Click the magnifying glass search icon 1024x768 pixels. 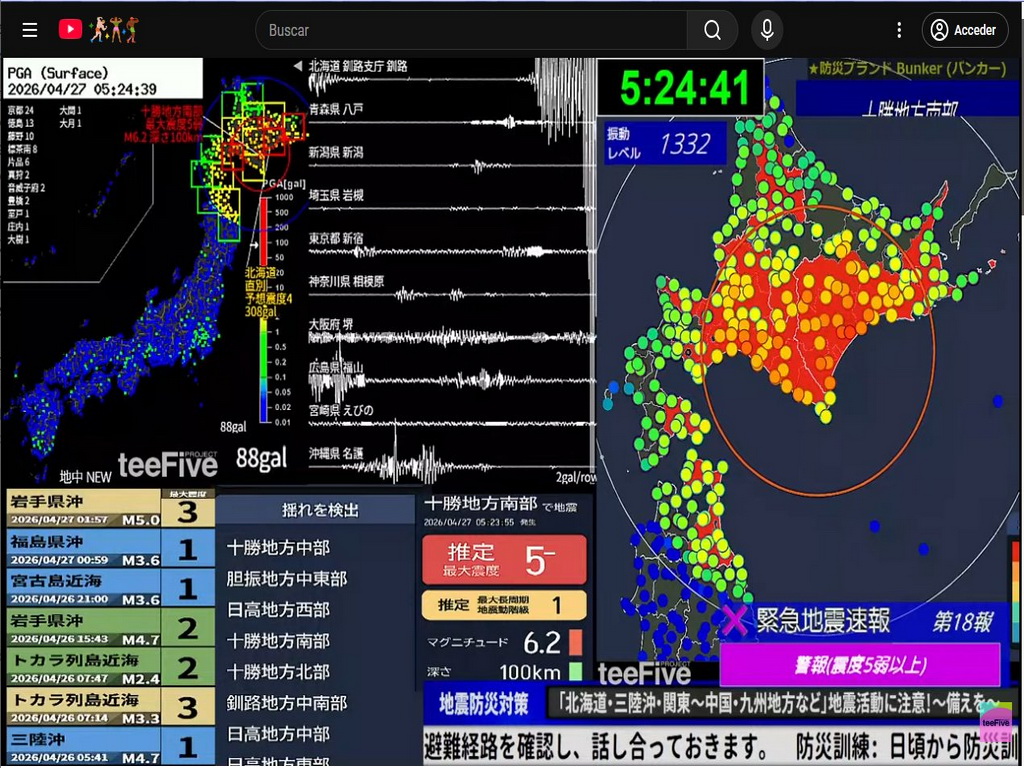click(712, 29)
